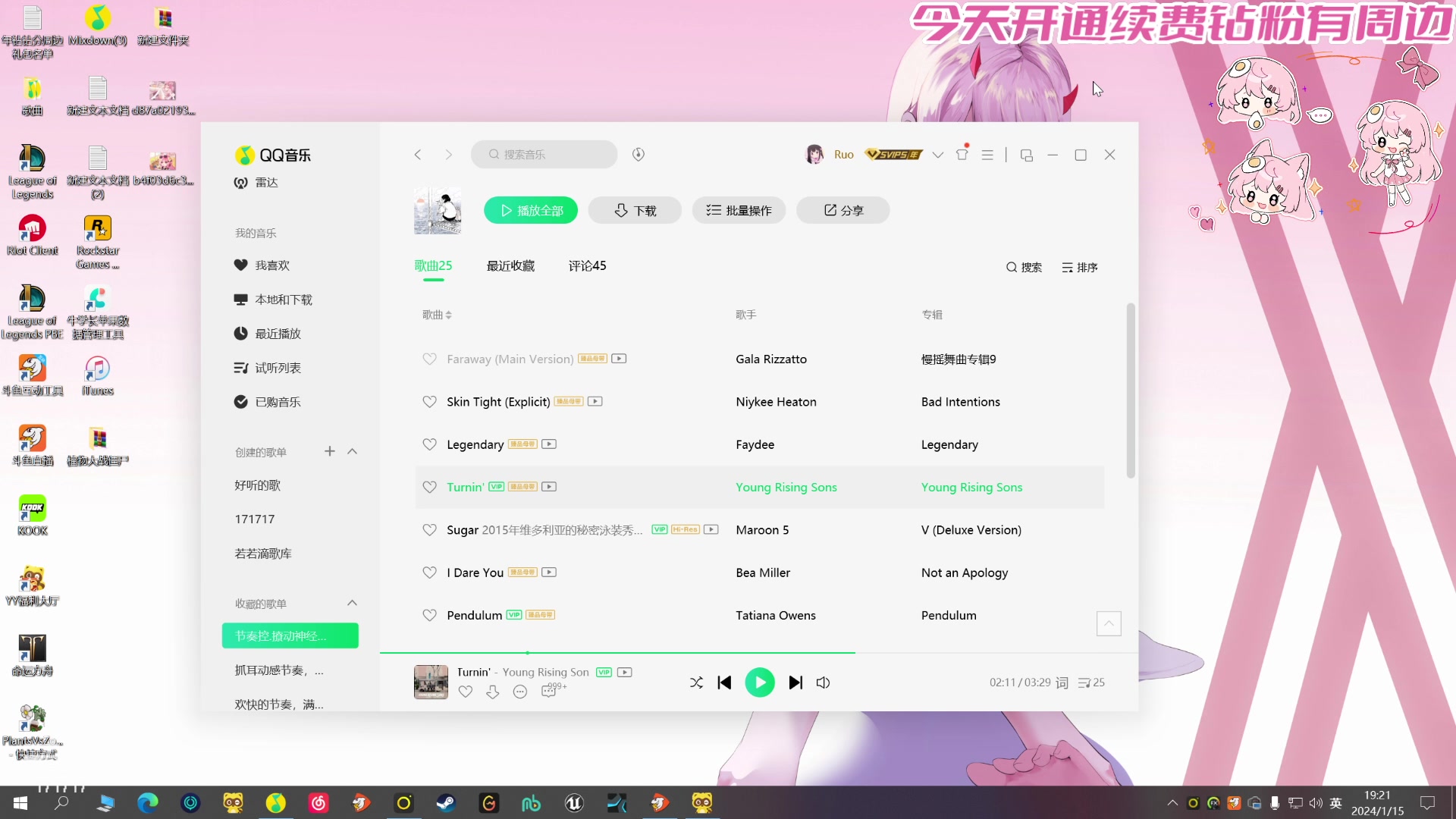1456x819 pixels.
Task: Open 已购音乐 purchased music section
Action: point(279,401)
